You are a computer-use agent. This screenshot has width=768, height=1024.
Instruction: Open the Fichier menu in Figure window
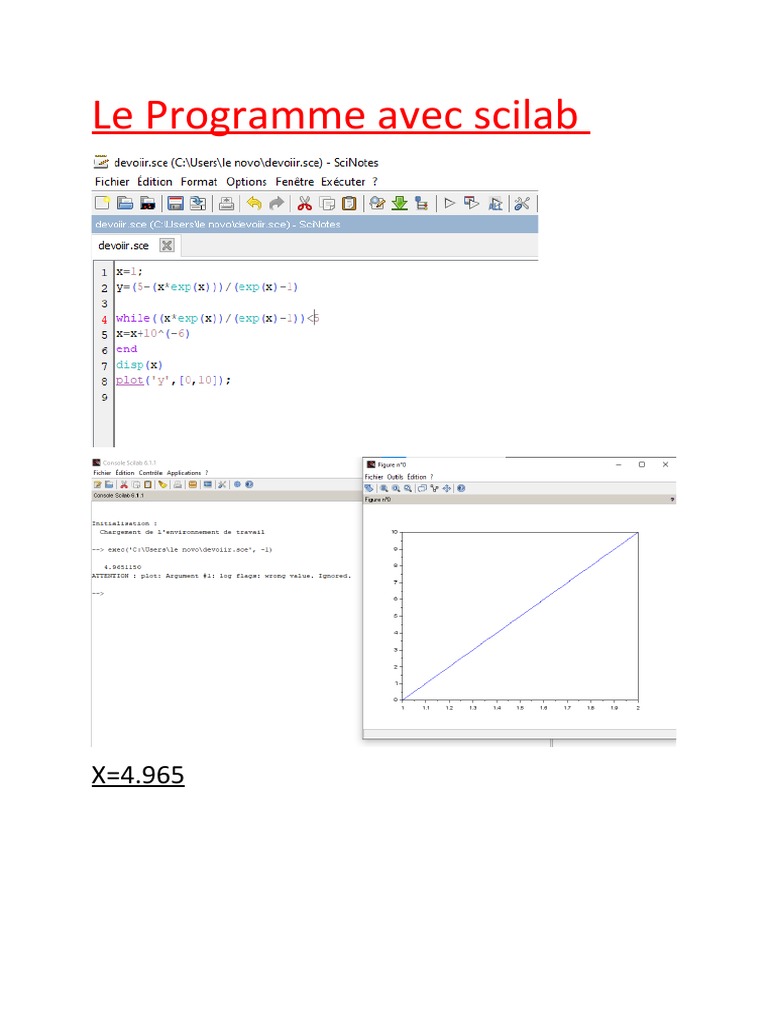click(374, 477)
